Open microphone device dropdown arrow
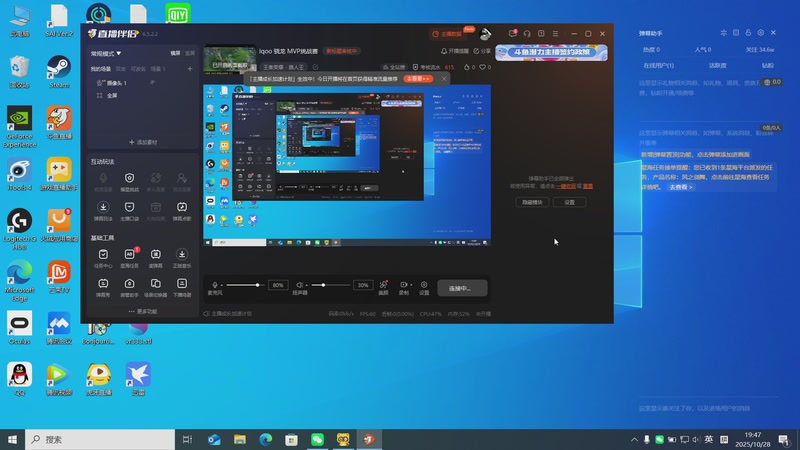The image size is (800, 450). tap(221, 285)
